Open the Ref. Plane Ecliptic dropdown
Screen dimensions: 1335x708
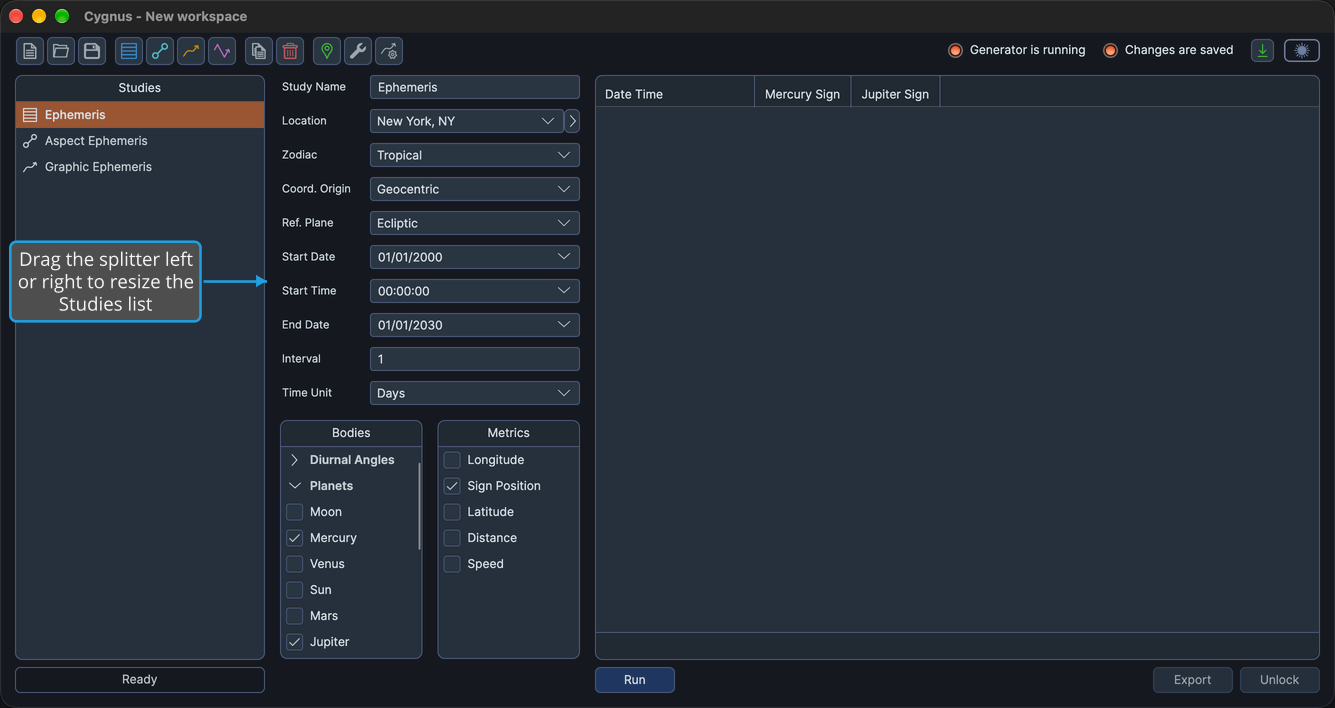tap(475, 223)
